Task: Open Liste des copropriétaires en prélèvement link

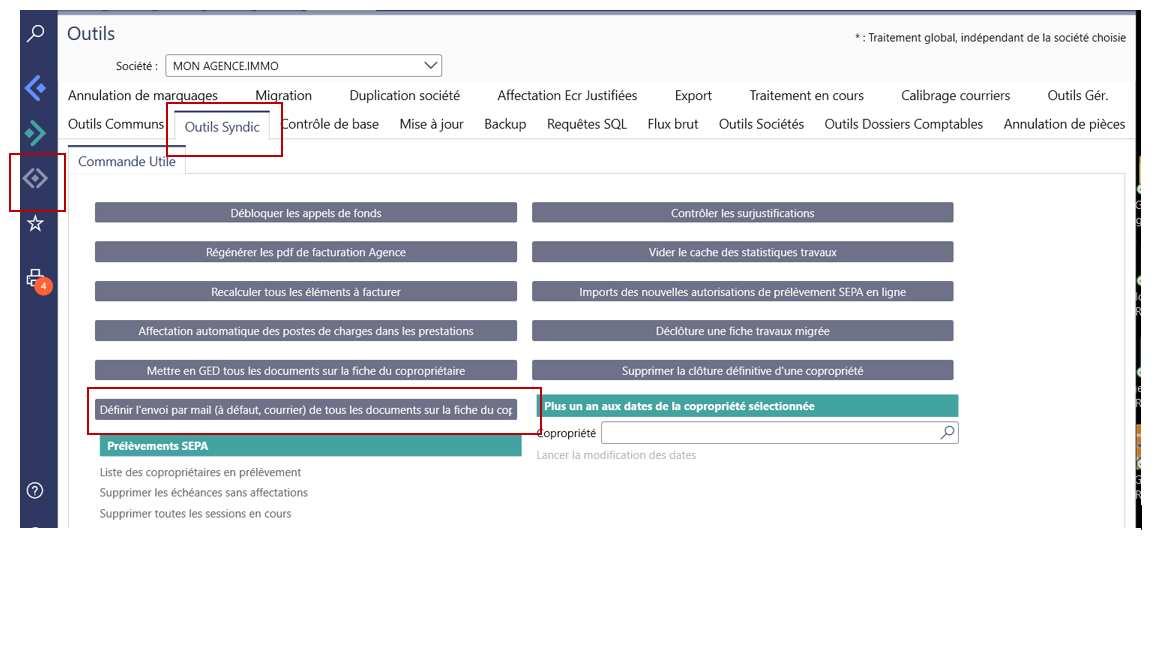Action: tap(200, 472)
